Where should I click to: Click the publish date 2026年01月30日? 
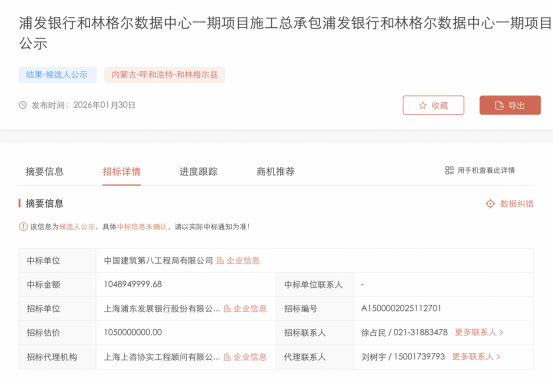[x=104, y=105]
